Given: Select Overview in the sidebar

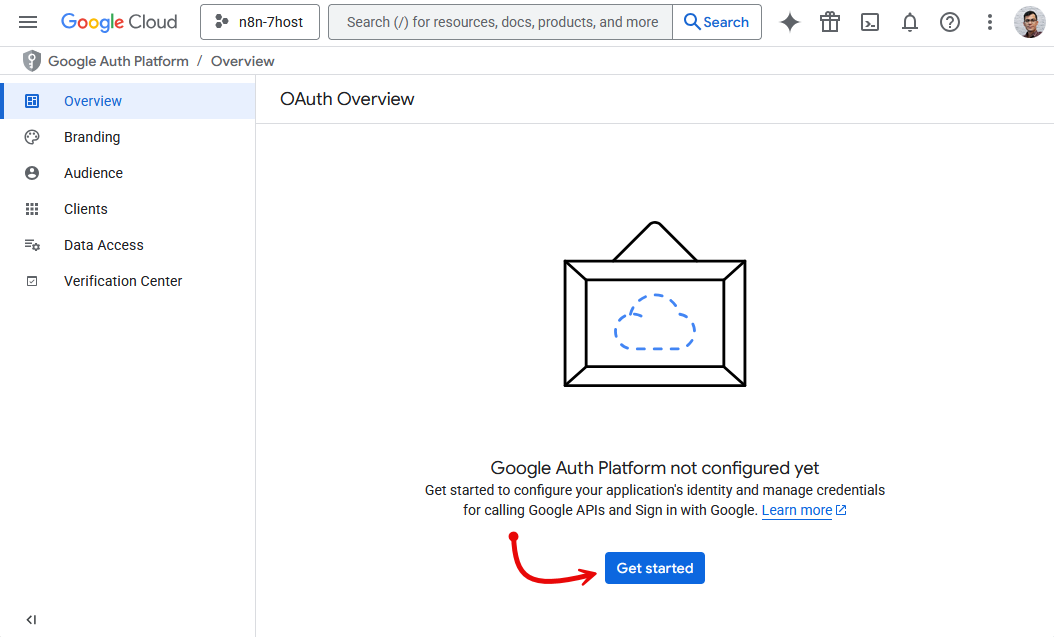Looking at the screenshot, I should 129,101.
